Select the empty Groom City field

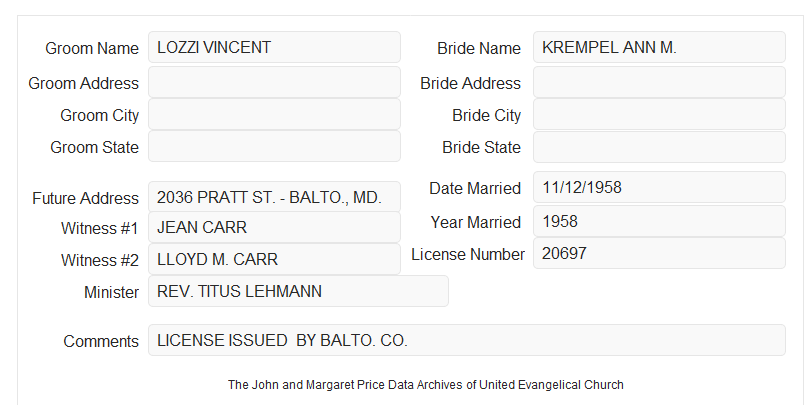tap(274, 114)
